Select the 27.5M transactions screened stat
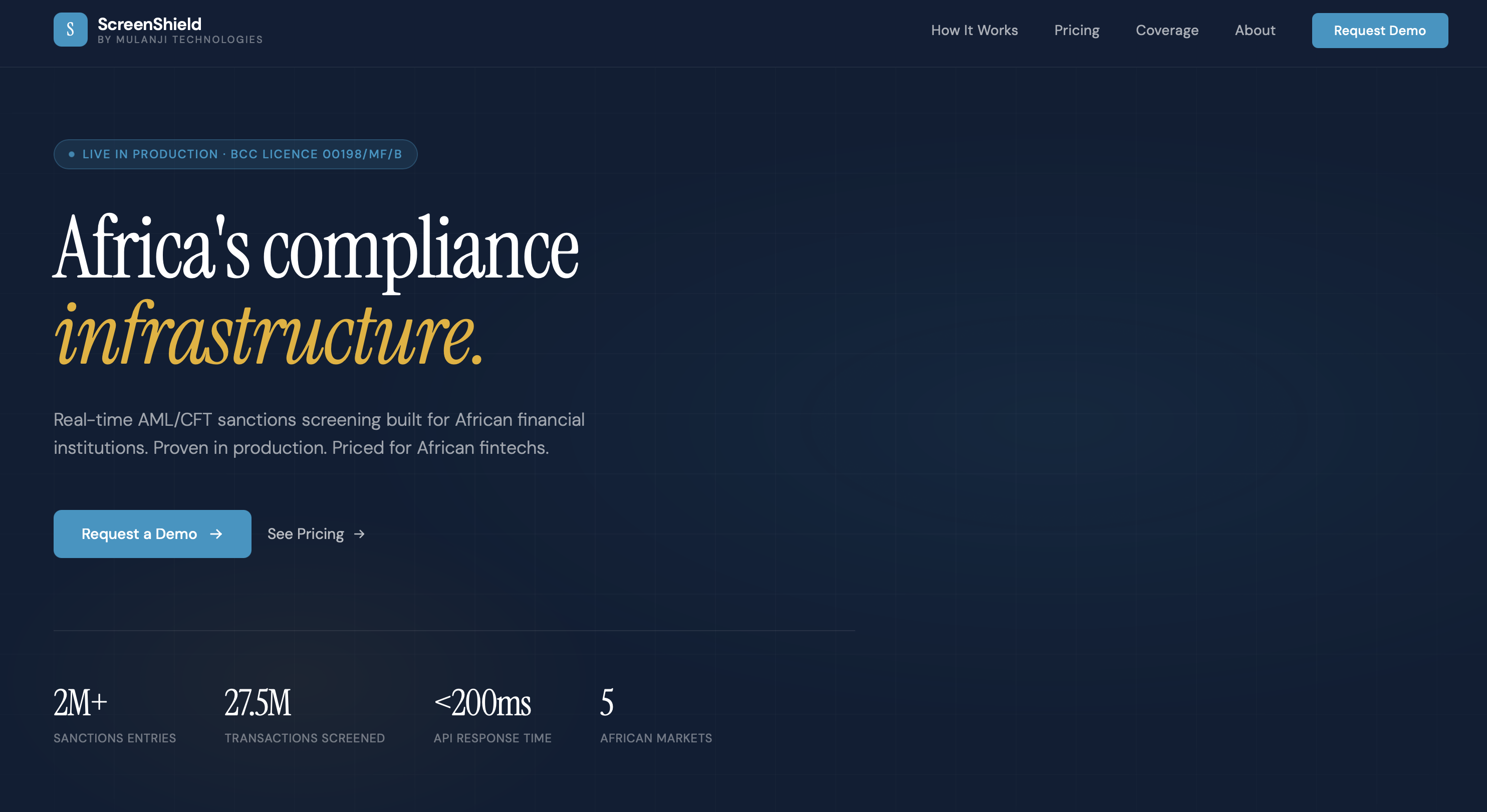 click(x=258, y=703)
